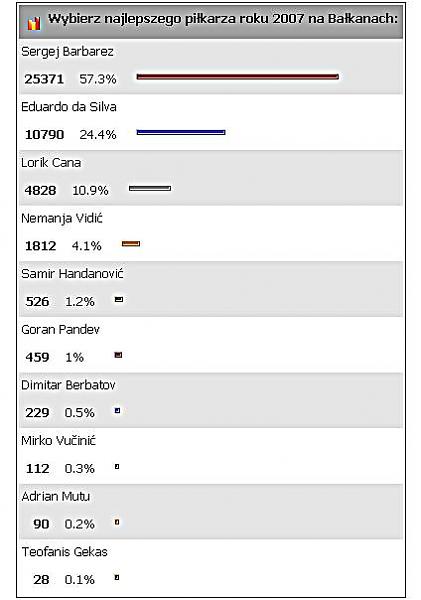Click Sergej Barbarez's dark red result bar
The width and height of the screenshot is (421, 600).
238,77
